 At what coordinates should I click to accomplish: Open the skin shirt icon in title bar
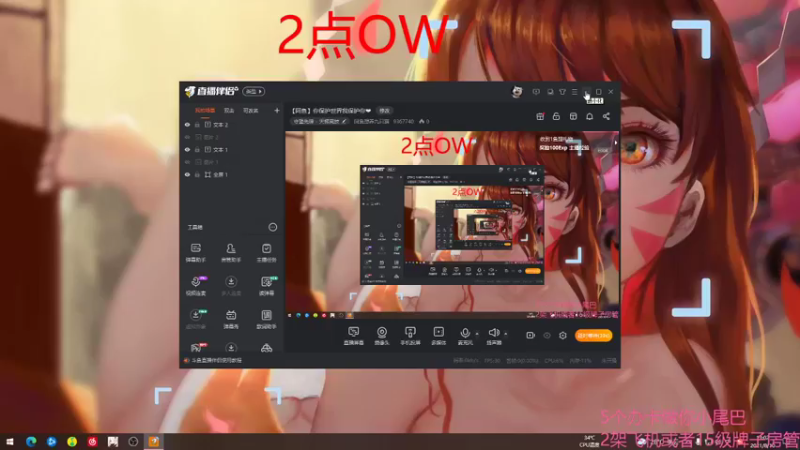point(562,92)
